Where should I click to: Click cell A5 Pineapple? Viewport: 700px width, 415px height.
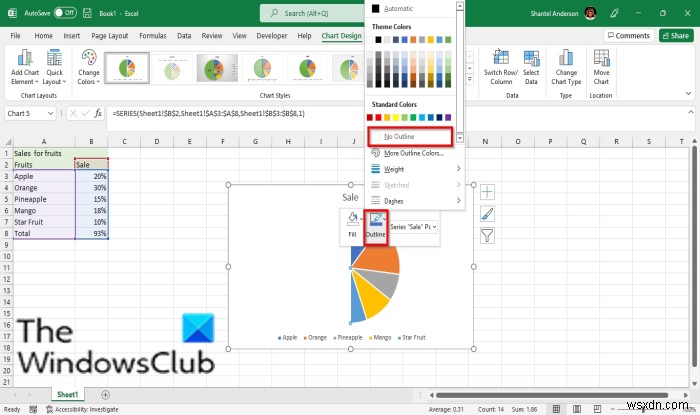click(x=44, y=199)
